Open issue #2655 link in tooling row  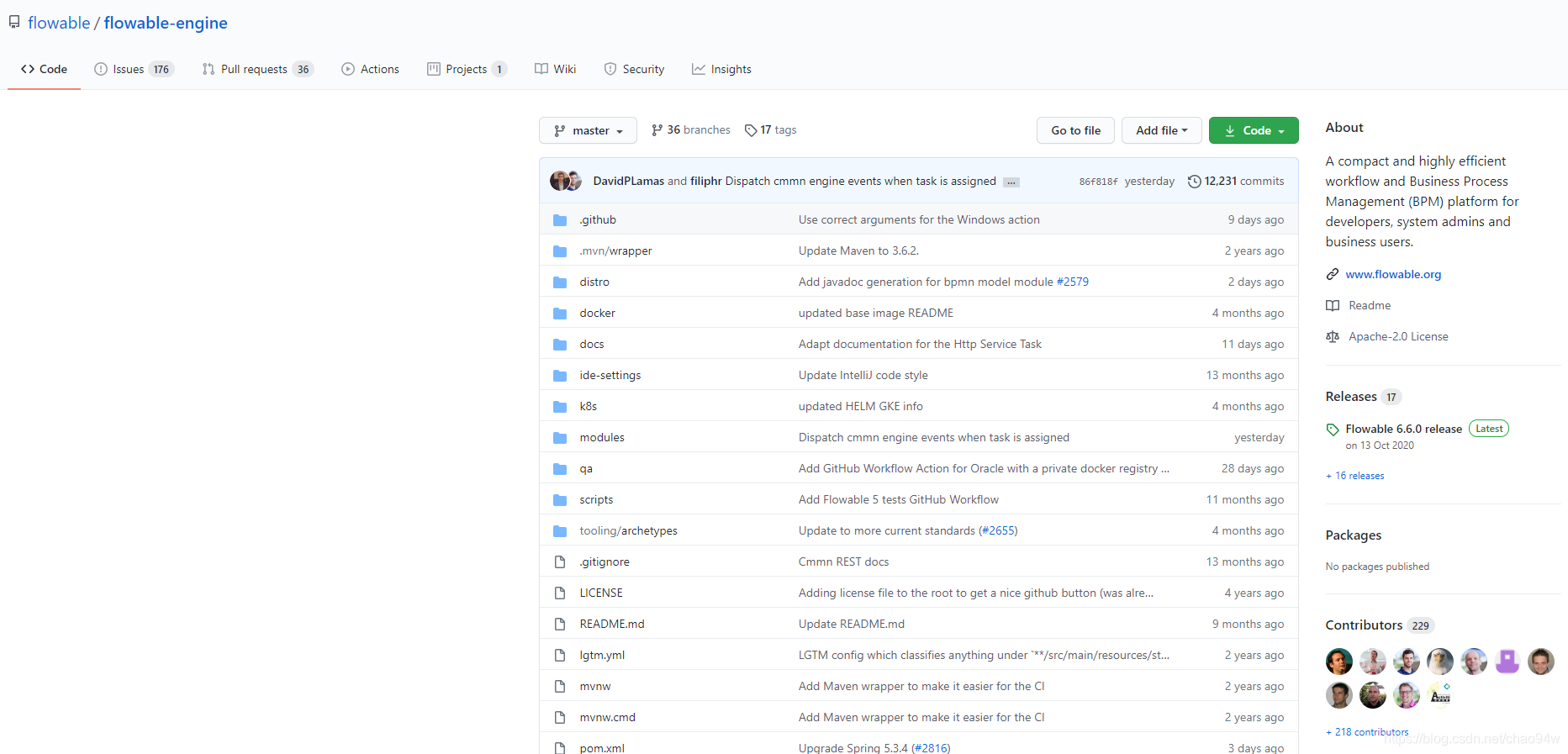[x=998, y=531]
